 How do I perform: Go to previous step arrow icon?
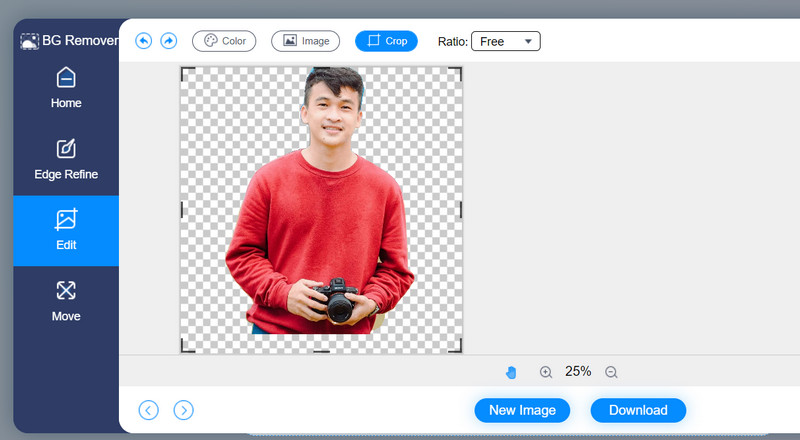(x=149, y=410)
